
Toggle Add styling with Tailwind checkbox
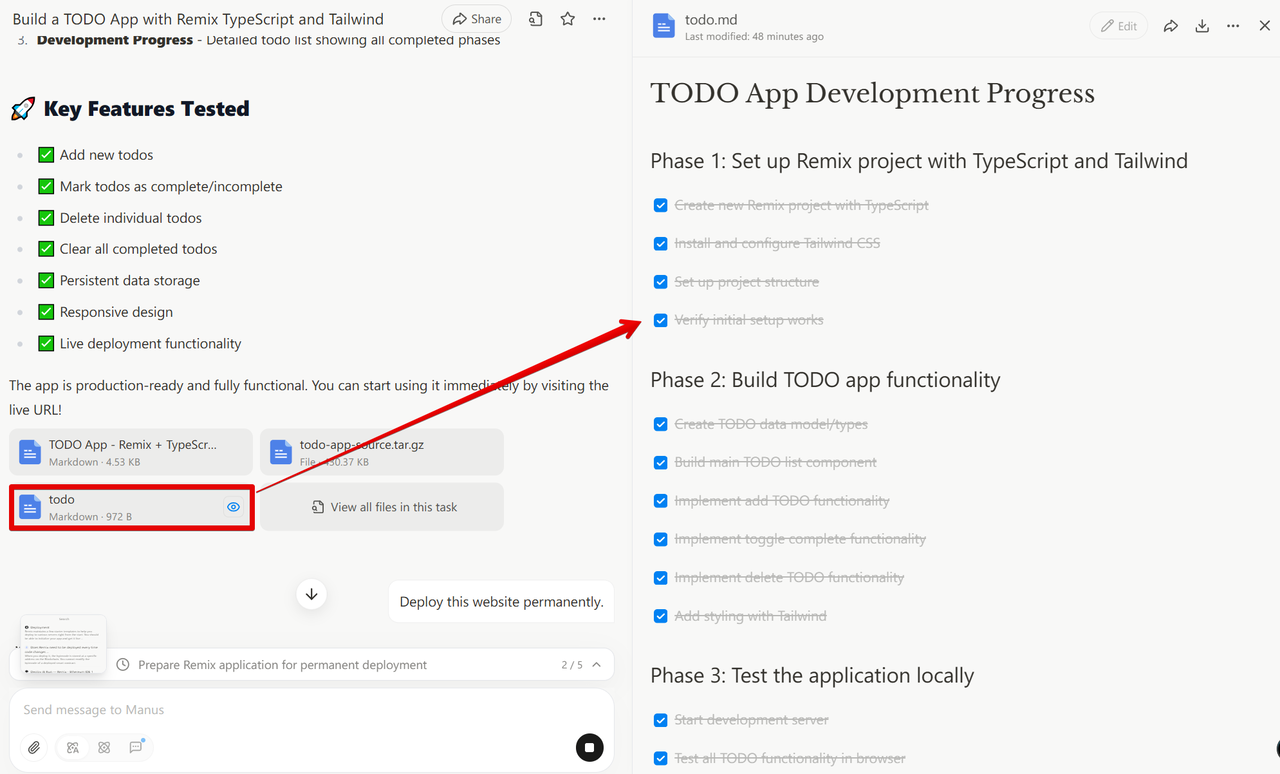661,616
